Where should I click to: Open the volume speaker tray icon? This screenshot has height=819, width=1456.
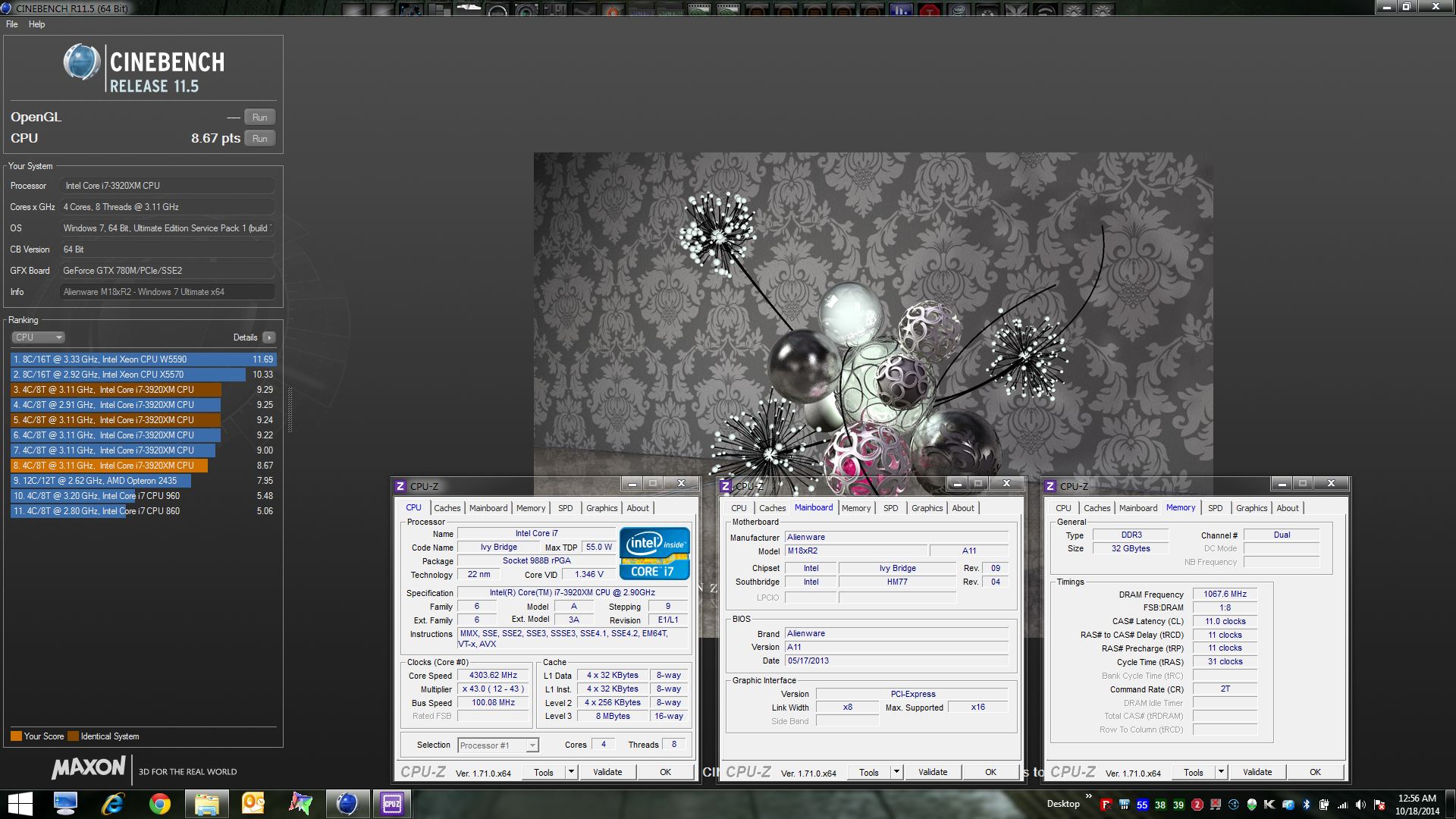(1360, 805)
